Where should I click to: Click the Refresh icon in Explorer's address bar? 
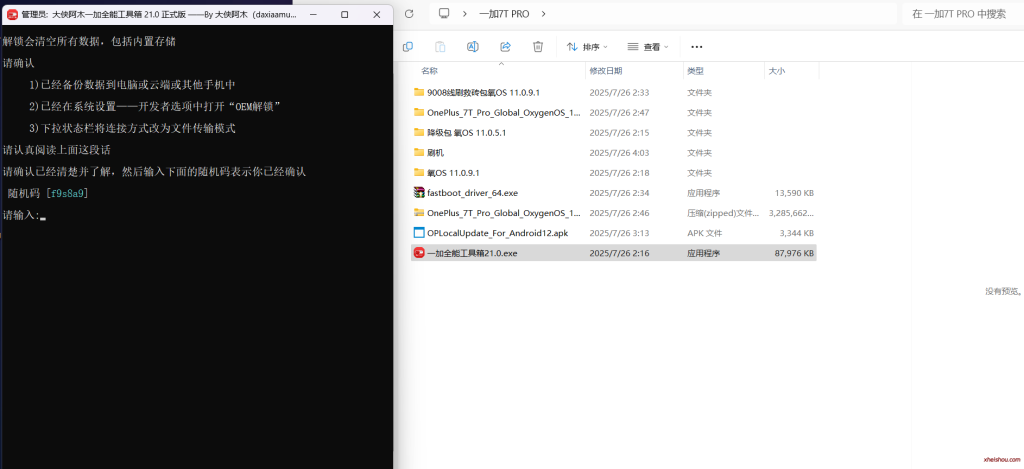pos(409,14)
